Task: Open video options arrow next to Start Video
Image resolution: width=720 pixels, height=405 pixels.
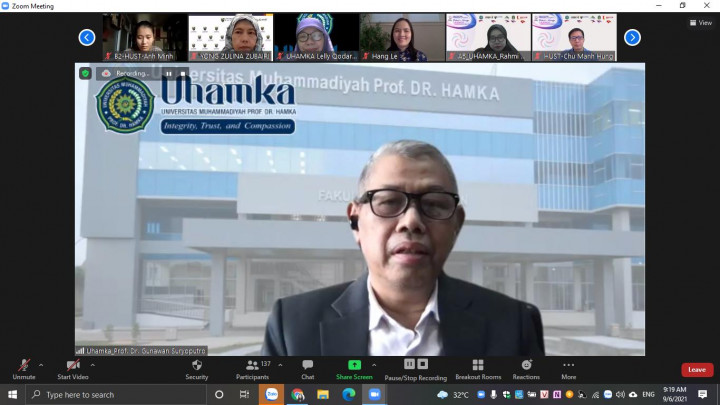Action: click(x=93, y=366)
